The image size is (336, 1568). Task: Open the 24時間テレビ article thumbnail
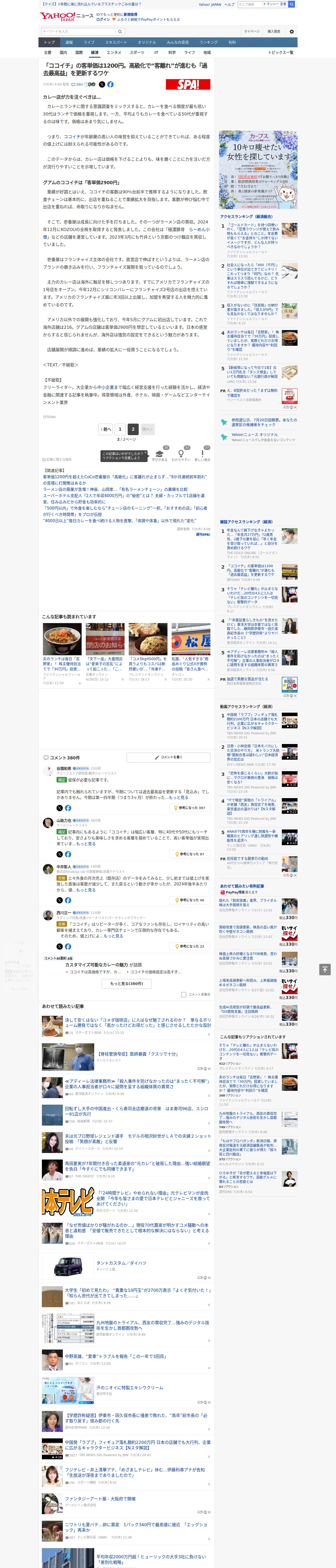[x=68, y=1202]
